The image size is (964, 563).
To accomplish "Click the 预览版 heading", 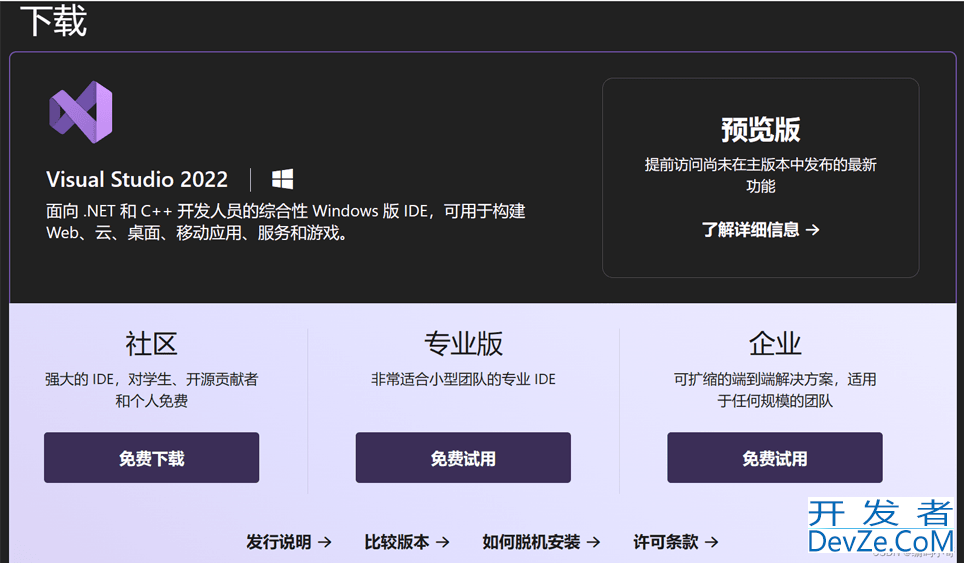I will click(761, 129).
